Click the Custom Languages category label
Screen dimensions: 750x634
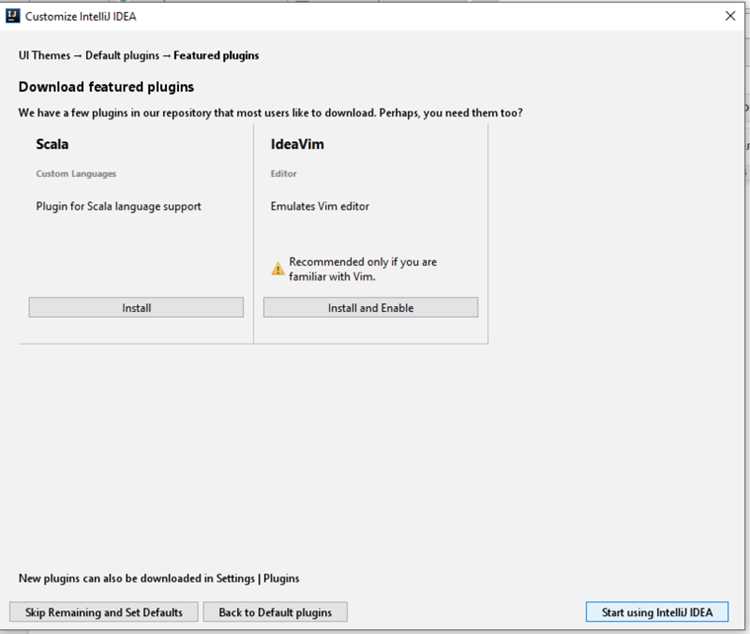76,174
